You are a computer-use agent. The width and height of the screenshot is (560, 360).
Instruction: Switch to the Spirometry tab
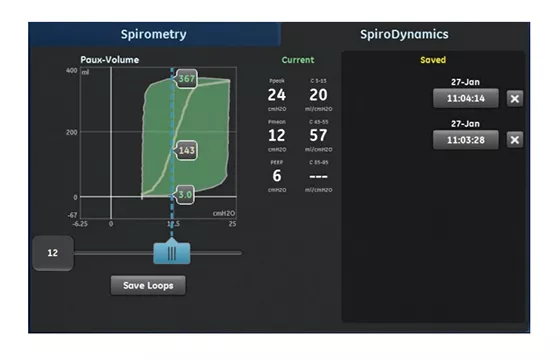(154, 34)
